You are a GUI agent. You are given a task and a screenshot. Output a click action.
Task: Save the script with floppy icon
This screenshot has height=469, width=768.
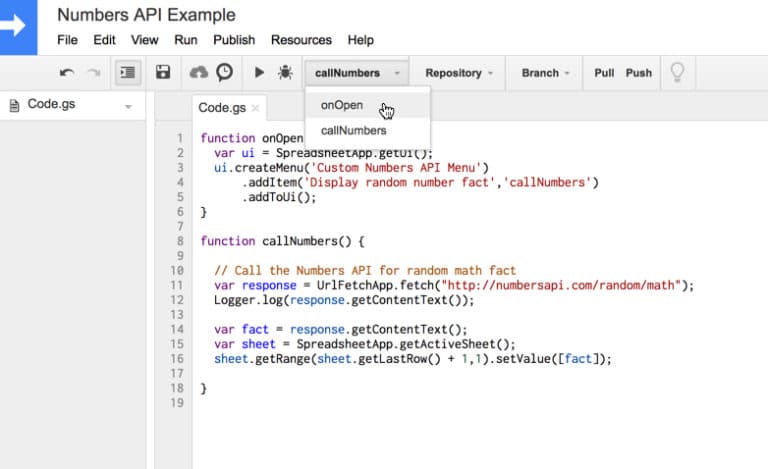[163, 72]
